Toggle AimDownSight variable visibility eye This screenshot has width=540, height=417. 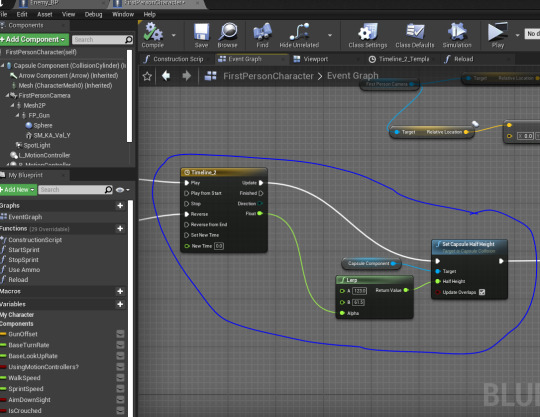120,400
